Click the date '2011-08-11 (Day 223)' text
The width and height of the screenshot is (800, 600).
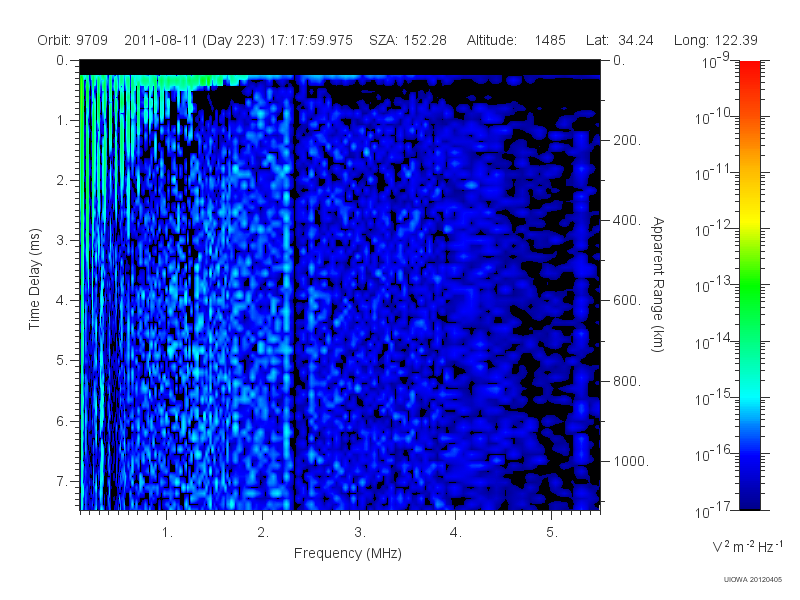click(194, 40)
